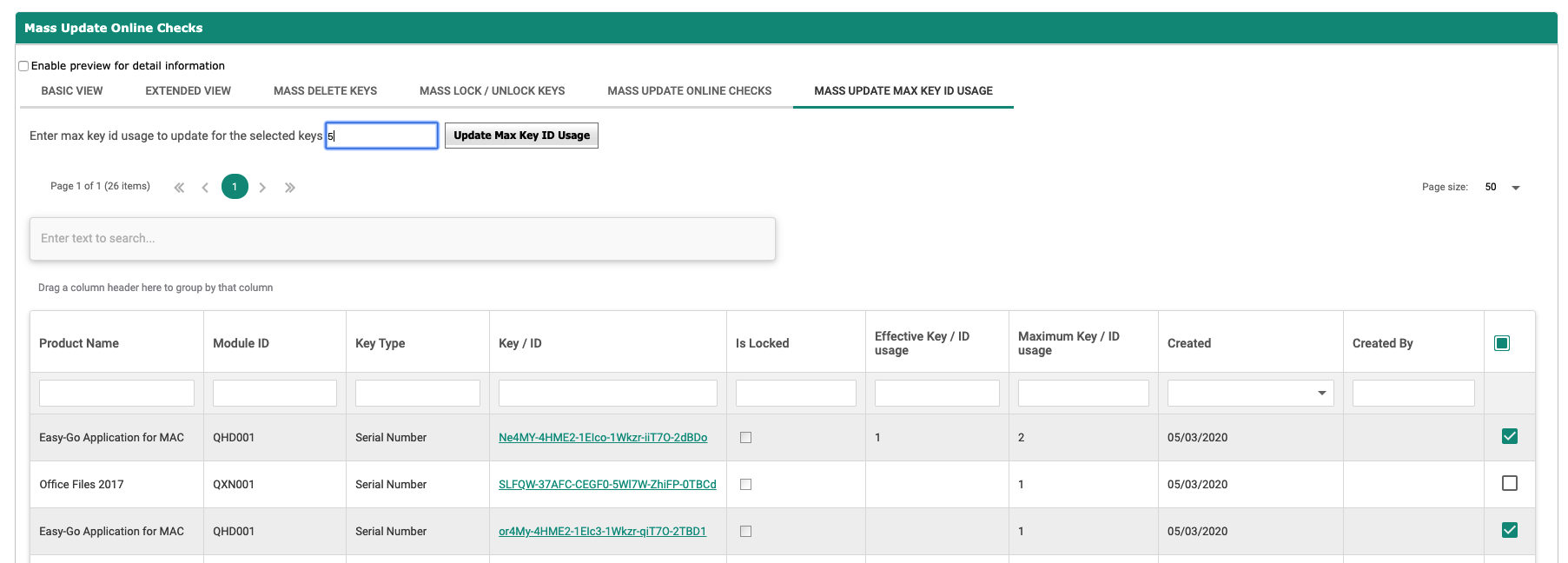
Task: Select page 1 in the pager
Action: 235,187
